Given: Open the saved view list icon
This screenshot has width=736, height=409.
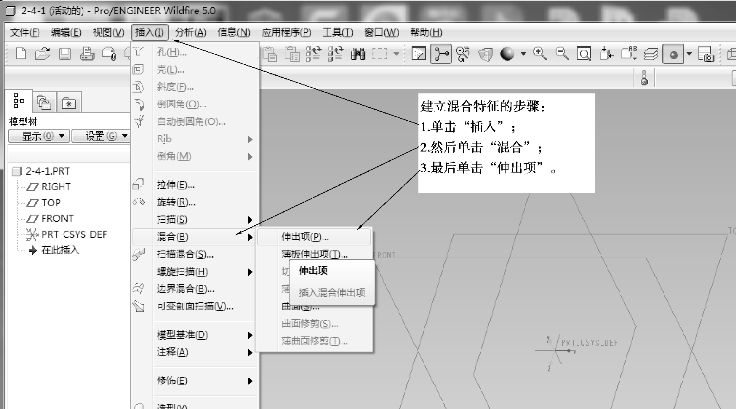Looking at the screenshot, I should click(629, 54).
